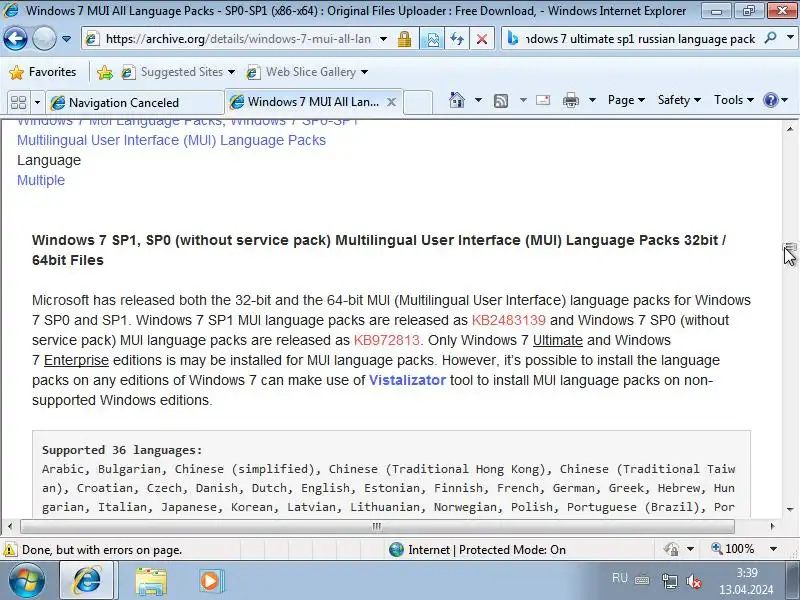This screenshot has width=800, height=600.
Task: Open the Web Slice Gallery link
Action: coord(301,72)
